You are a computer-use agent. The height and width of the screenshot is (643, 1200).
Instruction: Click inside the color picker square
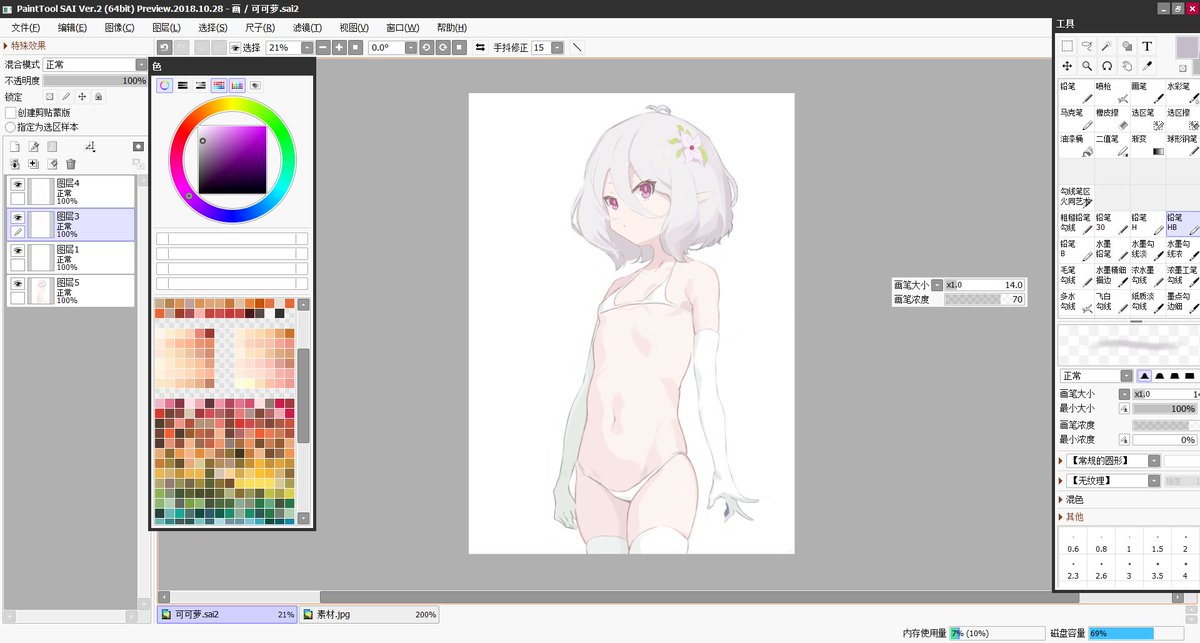(232, 158)
